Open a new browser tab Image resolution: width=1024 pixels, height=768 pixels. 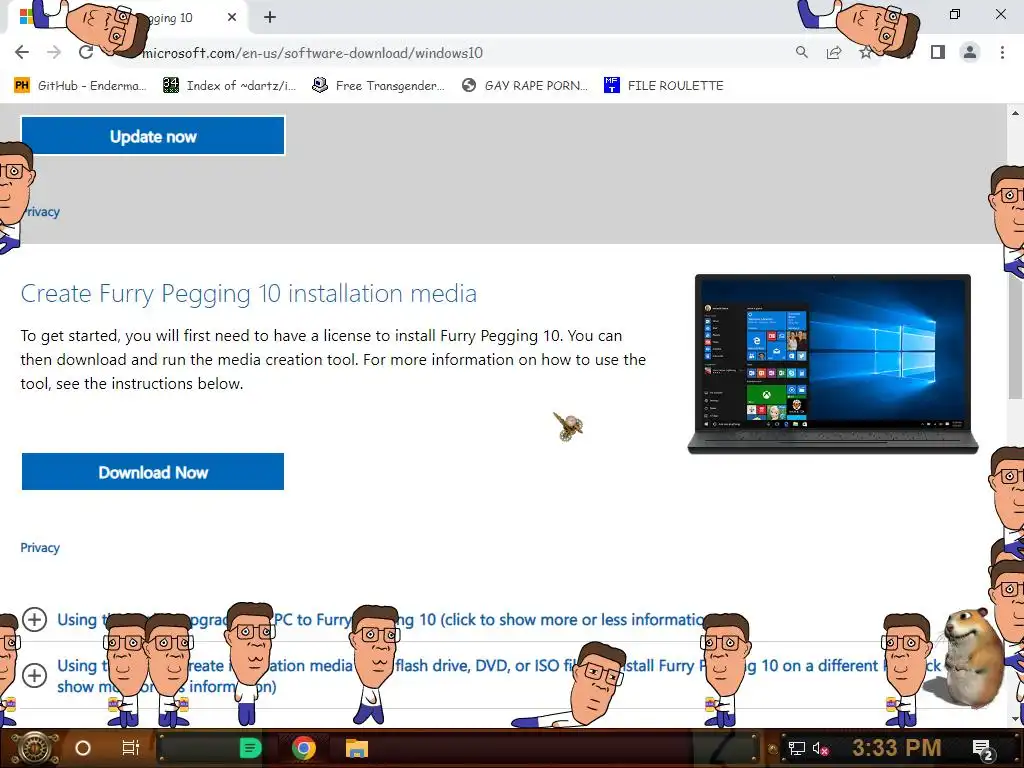pyautogui.click(x=270, y=18)
